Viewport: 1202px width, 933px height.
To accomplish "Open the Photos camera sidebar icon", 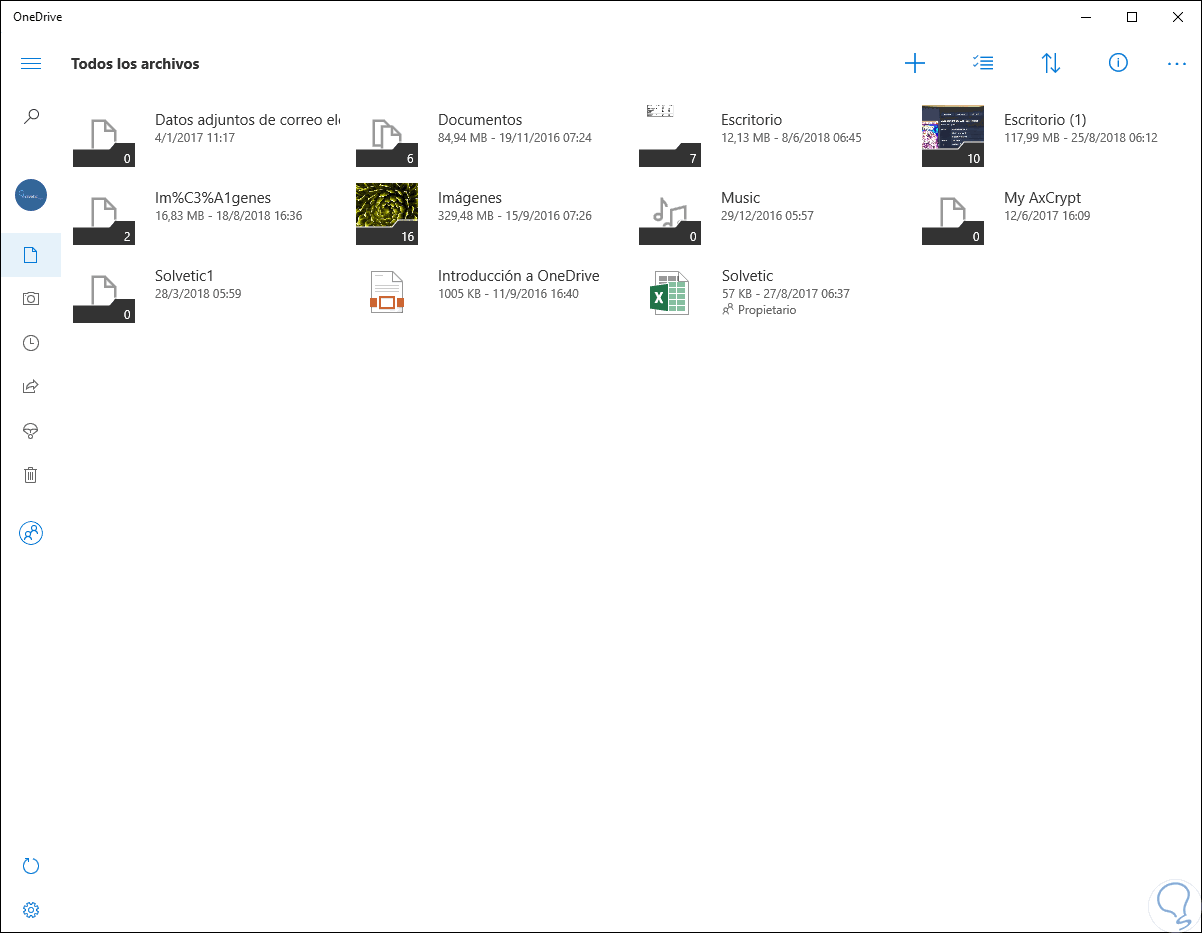I will (x=31, y=299).
